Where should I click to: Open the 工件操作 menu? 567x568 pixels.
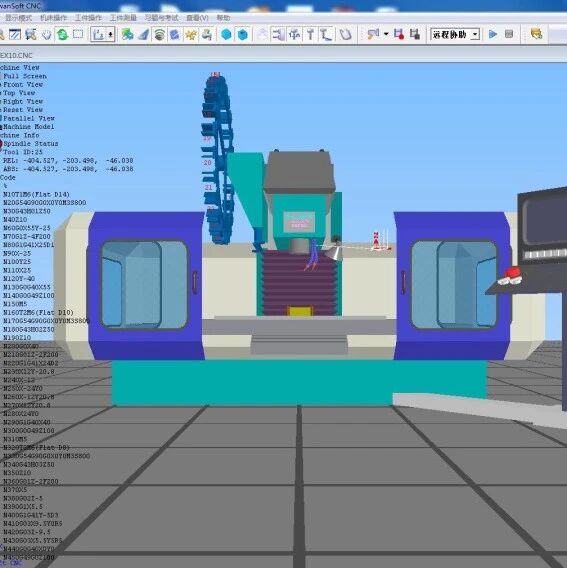[x=88, y=18]
